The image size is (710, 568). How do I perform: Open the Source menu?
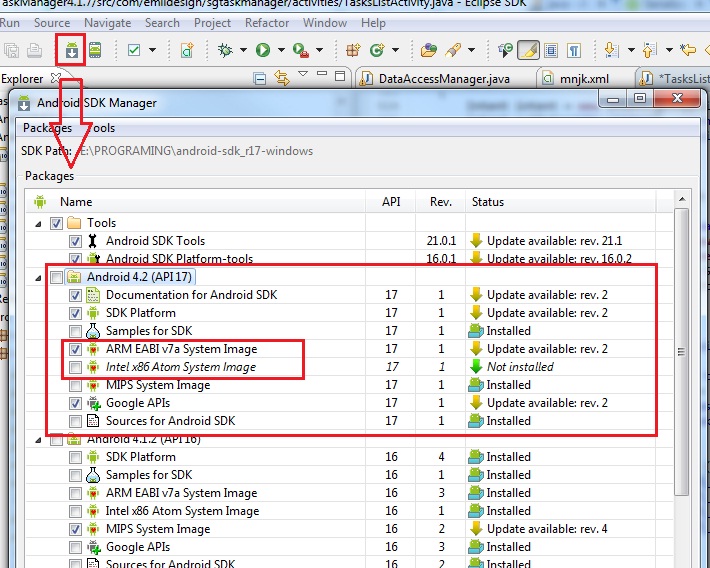click(x=52, y=23)
